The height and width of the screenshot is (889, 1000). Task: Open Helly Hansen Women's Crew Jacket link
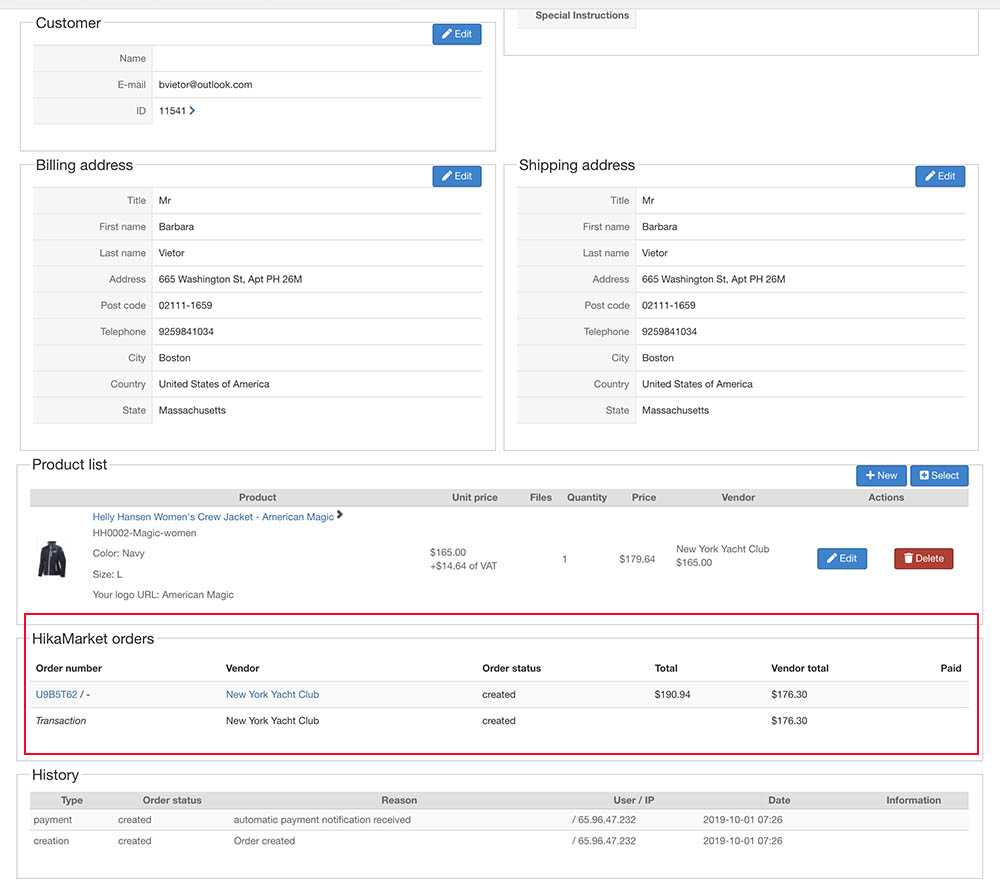213,517
